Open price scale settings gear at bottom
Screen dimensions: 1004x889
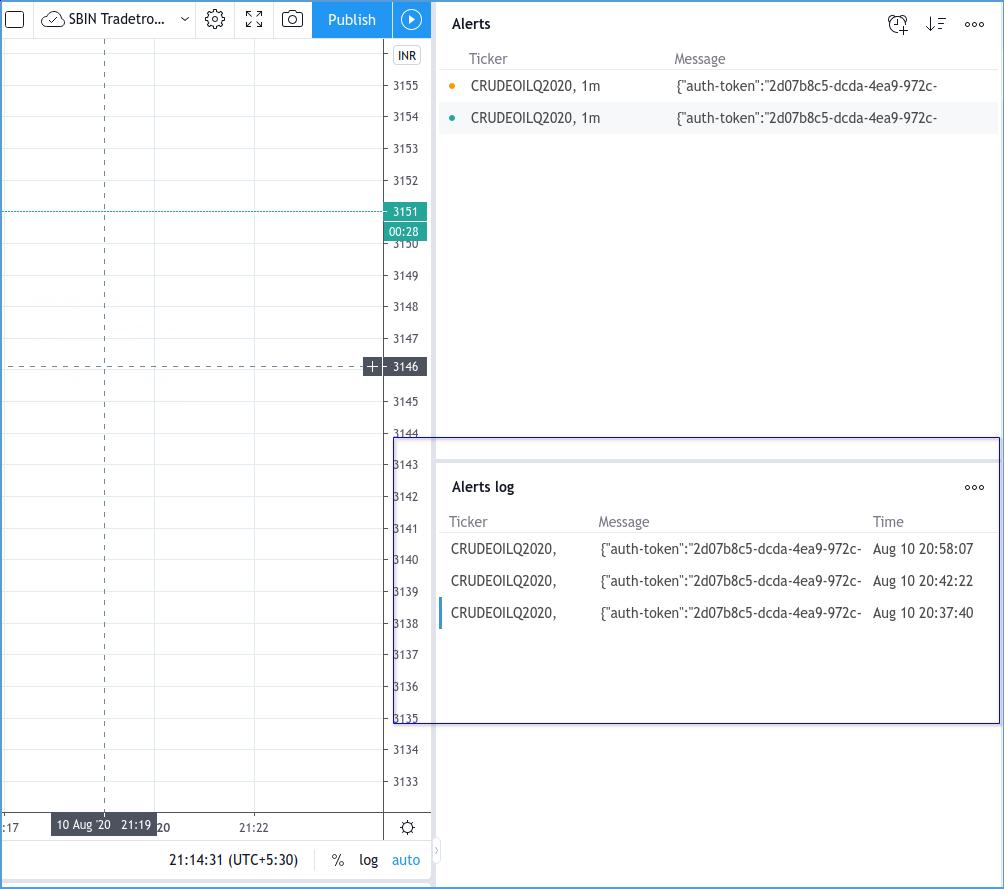click(x=407, y=827)
